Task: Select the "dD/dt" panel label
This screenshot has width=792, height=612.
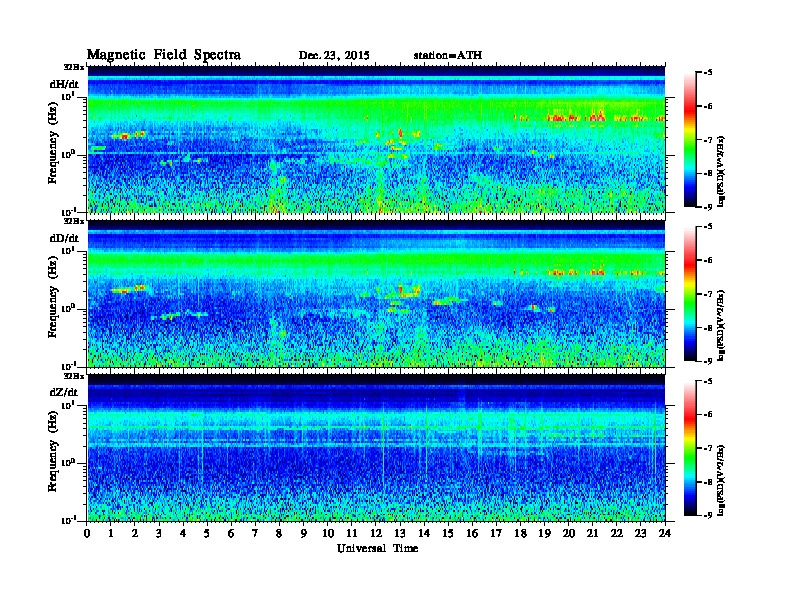Action: pyautogui.click(x=64, y=238)
